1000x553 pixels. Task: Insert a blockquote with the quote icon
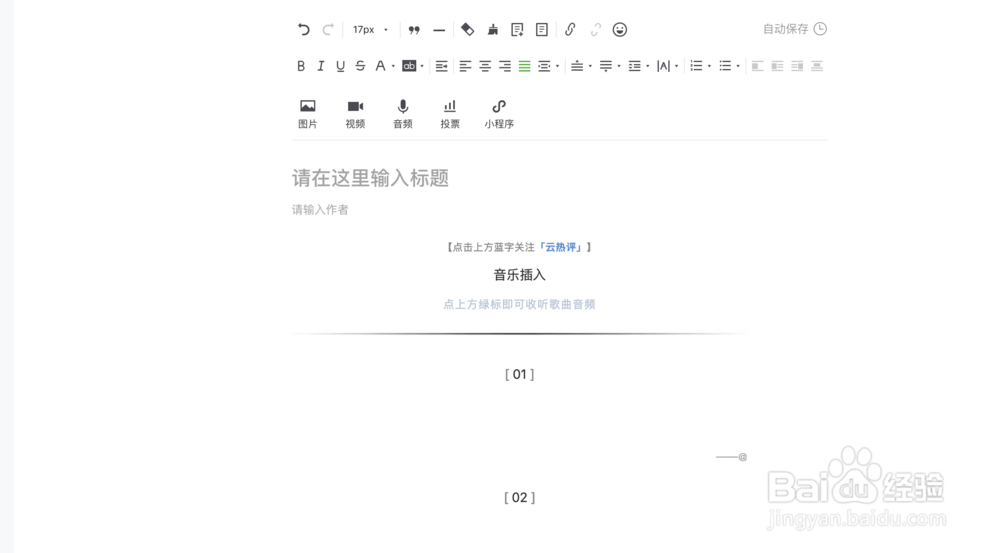click(x=414, y=30)
